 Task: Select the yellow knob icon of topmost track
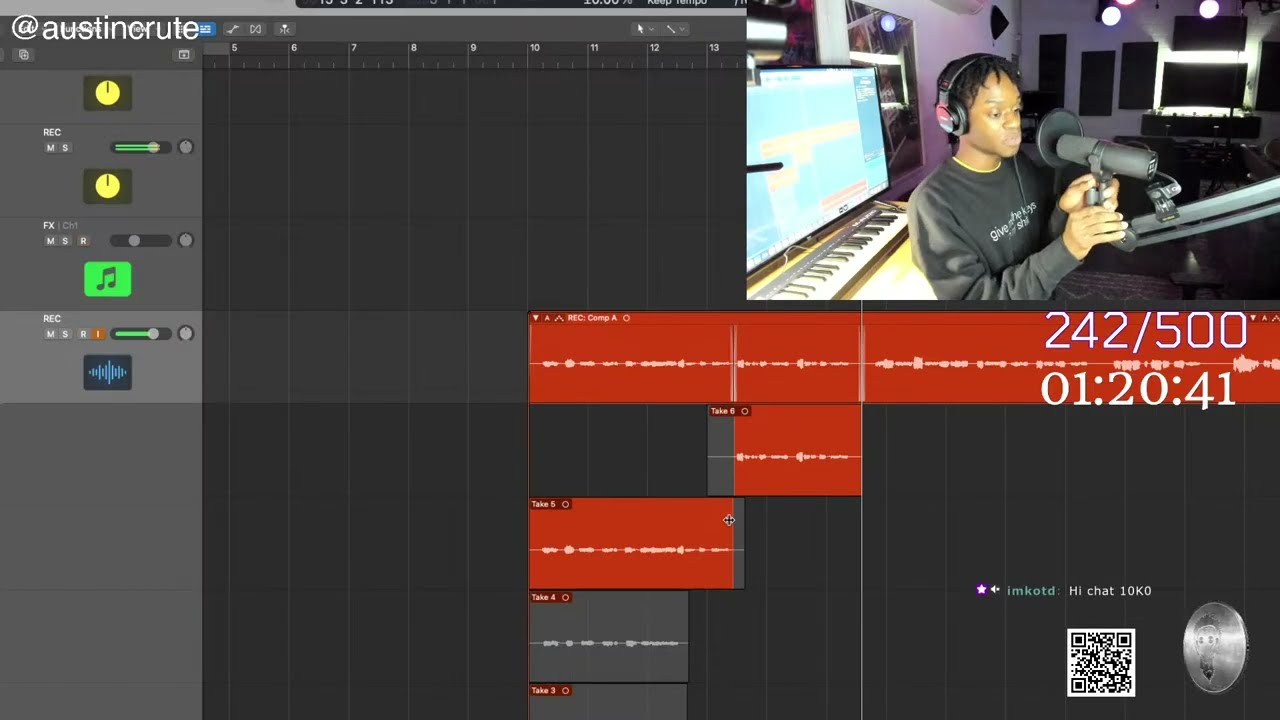(107, 93)
